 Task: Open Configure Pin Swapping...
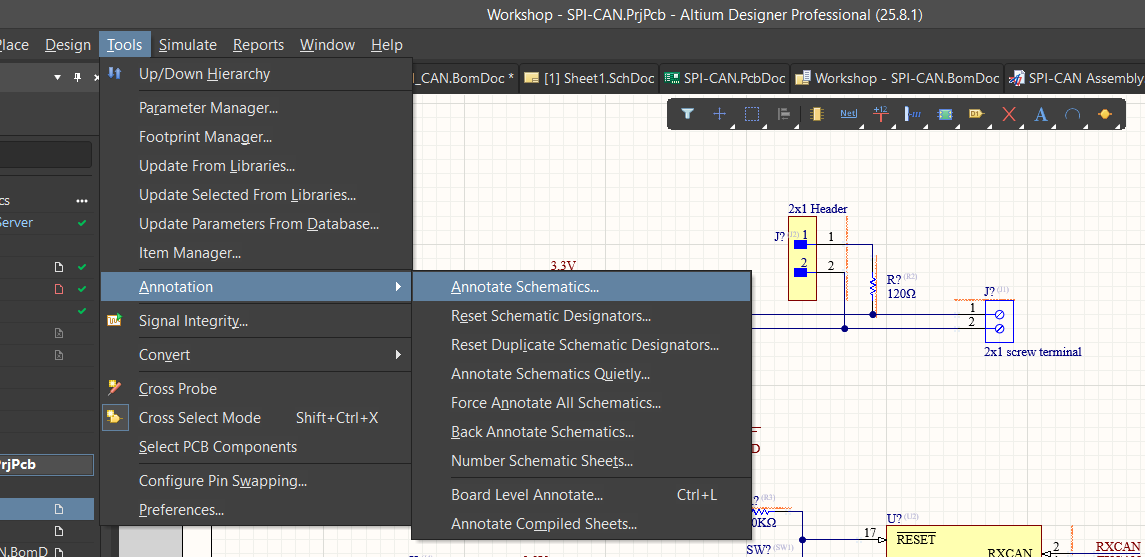256,481
